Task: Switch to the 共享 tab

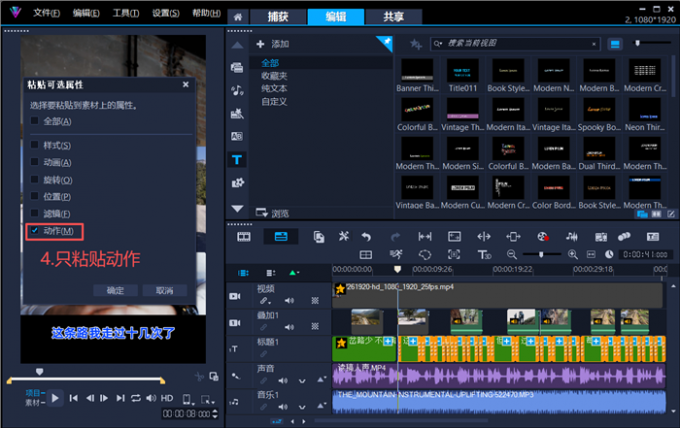Action: coord(393,17)
